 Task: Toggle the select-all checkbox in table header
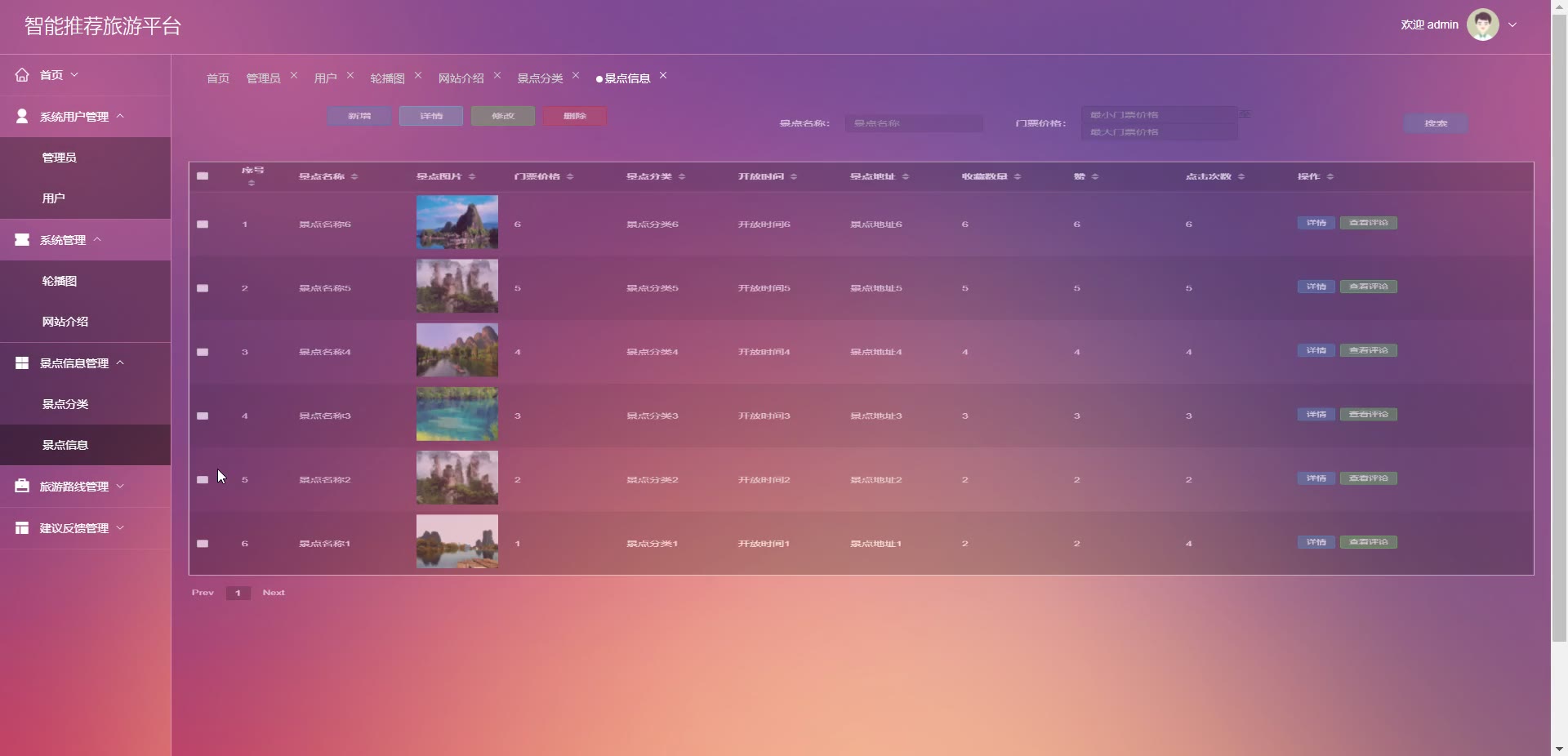click(203, 176)
